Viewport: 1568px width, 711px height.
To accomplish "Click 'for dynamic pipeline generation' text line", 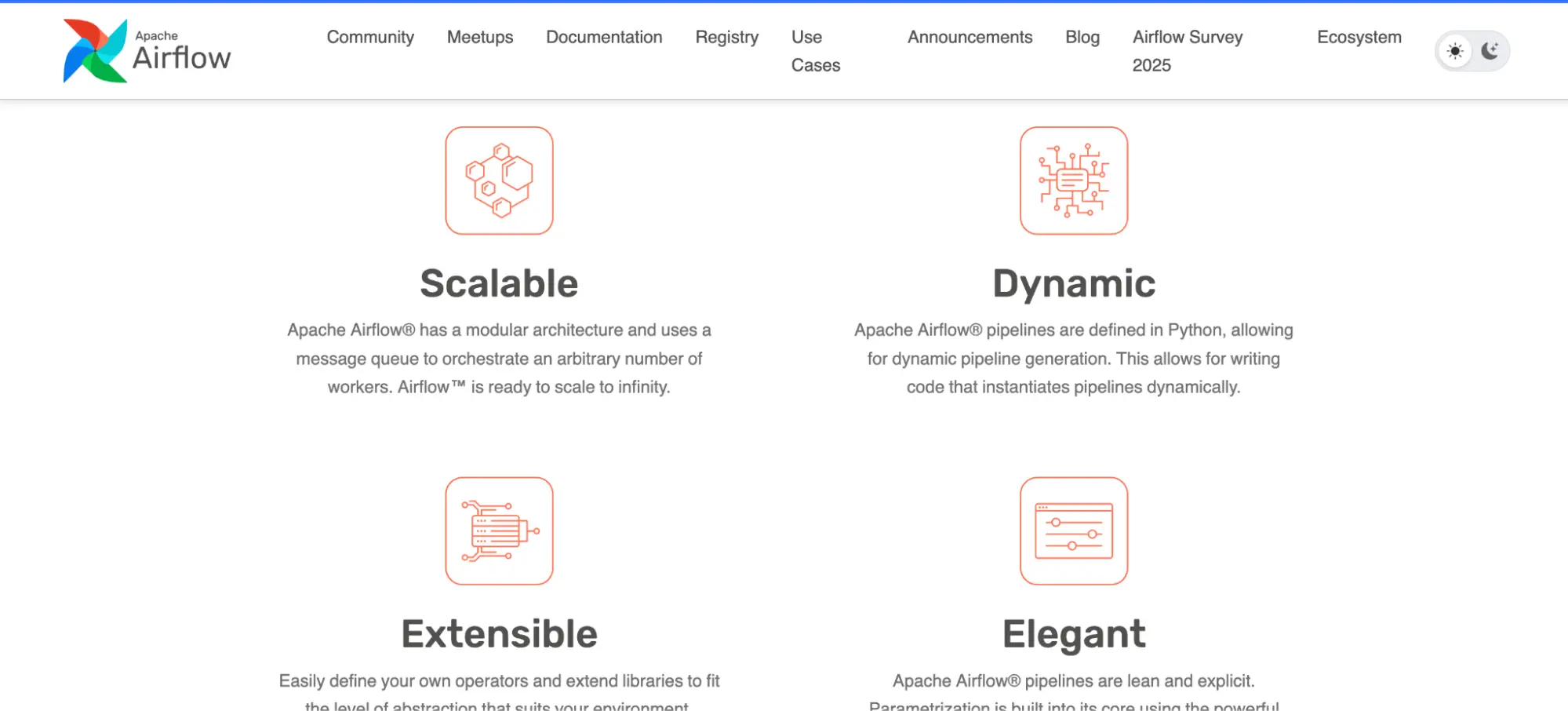I will click(1074, 359).
